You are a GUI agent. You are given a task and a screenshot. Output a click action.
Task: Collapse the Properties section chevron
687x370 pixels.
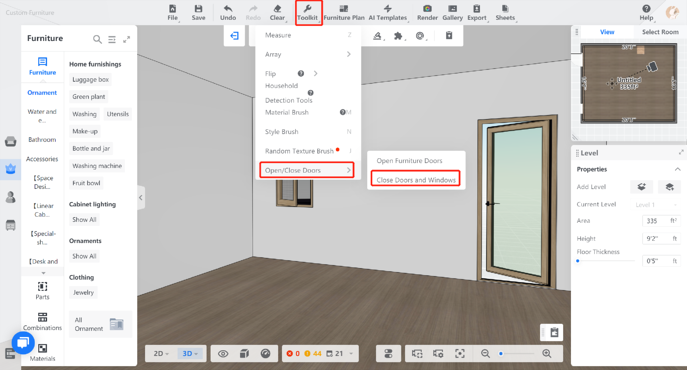pyautogui.click(x=678, y=169)
